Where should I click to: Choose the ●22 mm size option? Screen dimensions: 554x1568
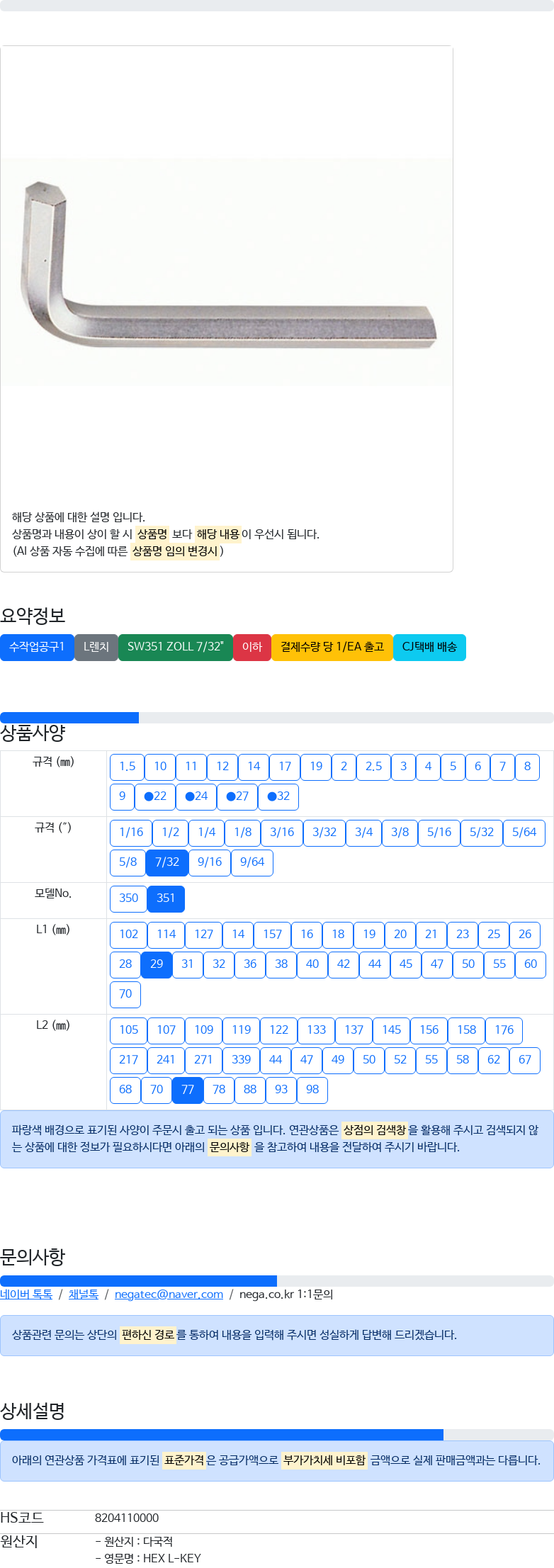(x=155, y=796)
